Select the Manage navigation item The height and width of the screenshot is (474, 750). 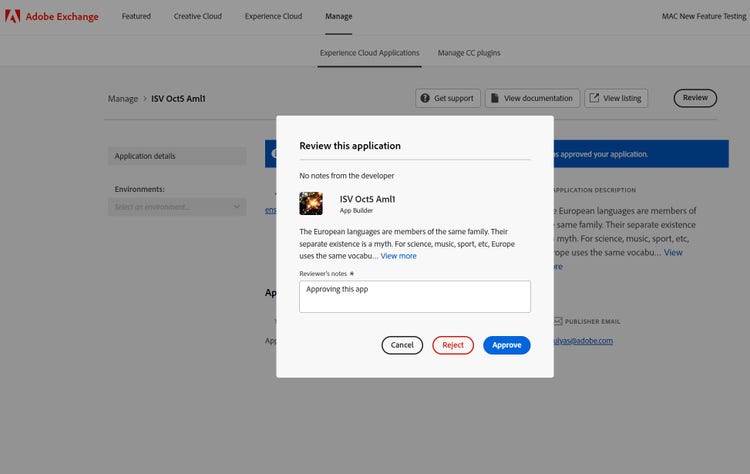[x=338, y=16]
